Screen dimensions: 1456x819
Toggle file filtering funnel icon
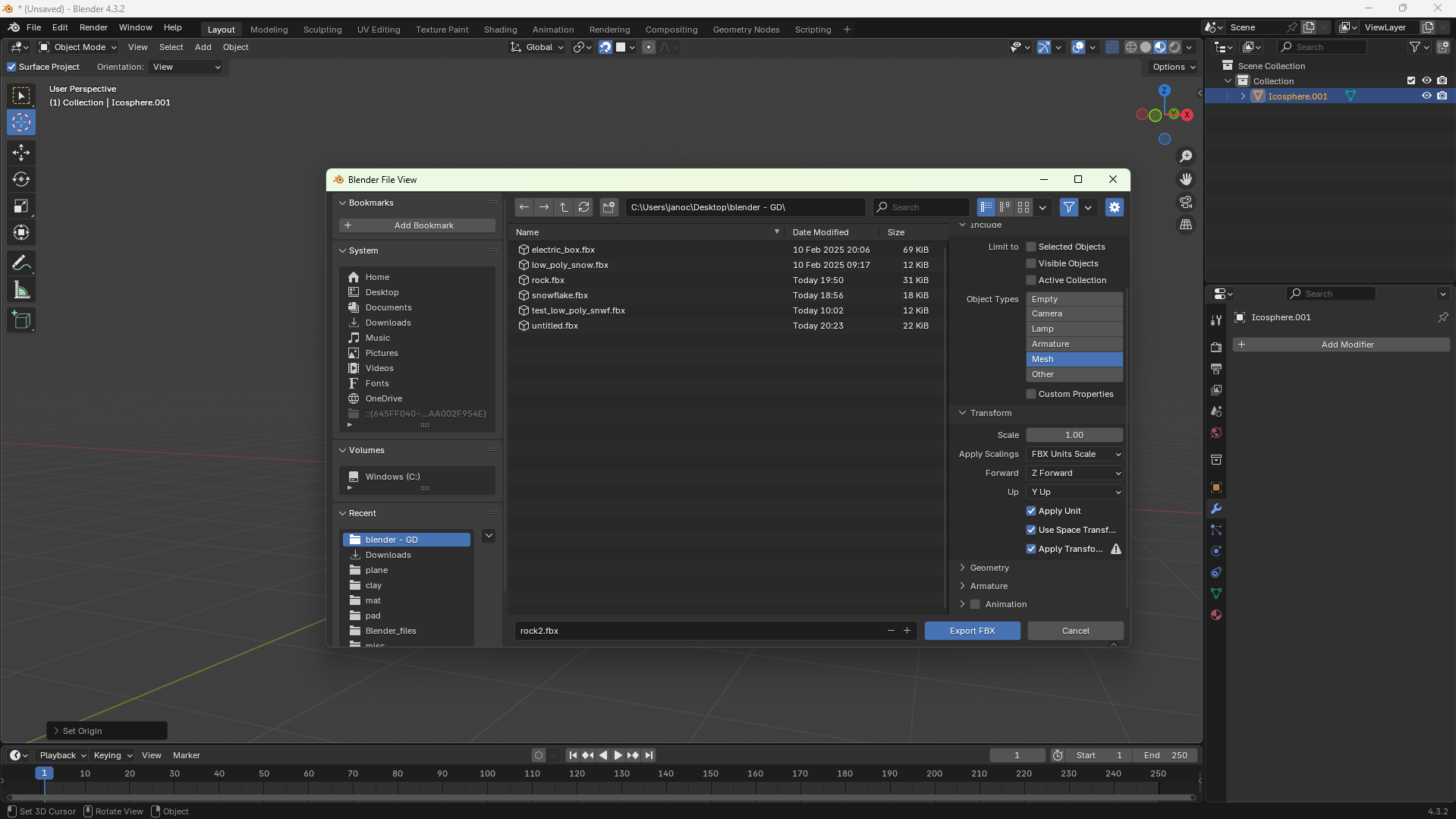coord(1069,207)
